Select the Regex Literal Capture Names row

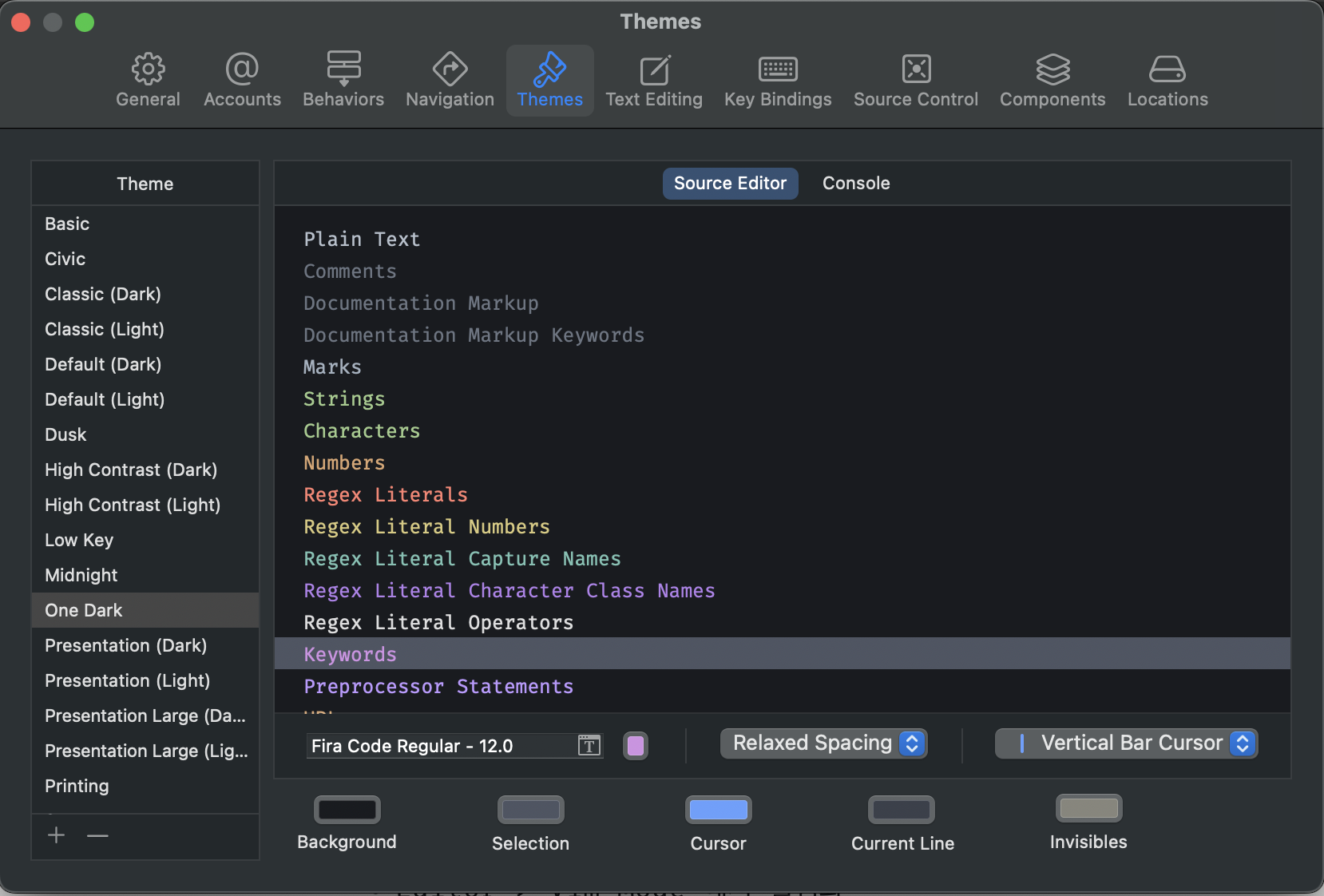pos(783,558)
